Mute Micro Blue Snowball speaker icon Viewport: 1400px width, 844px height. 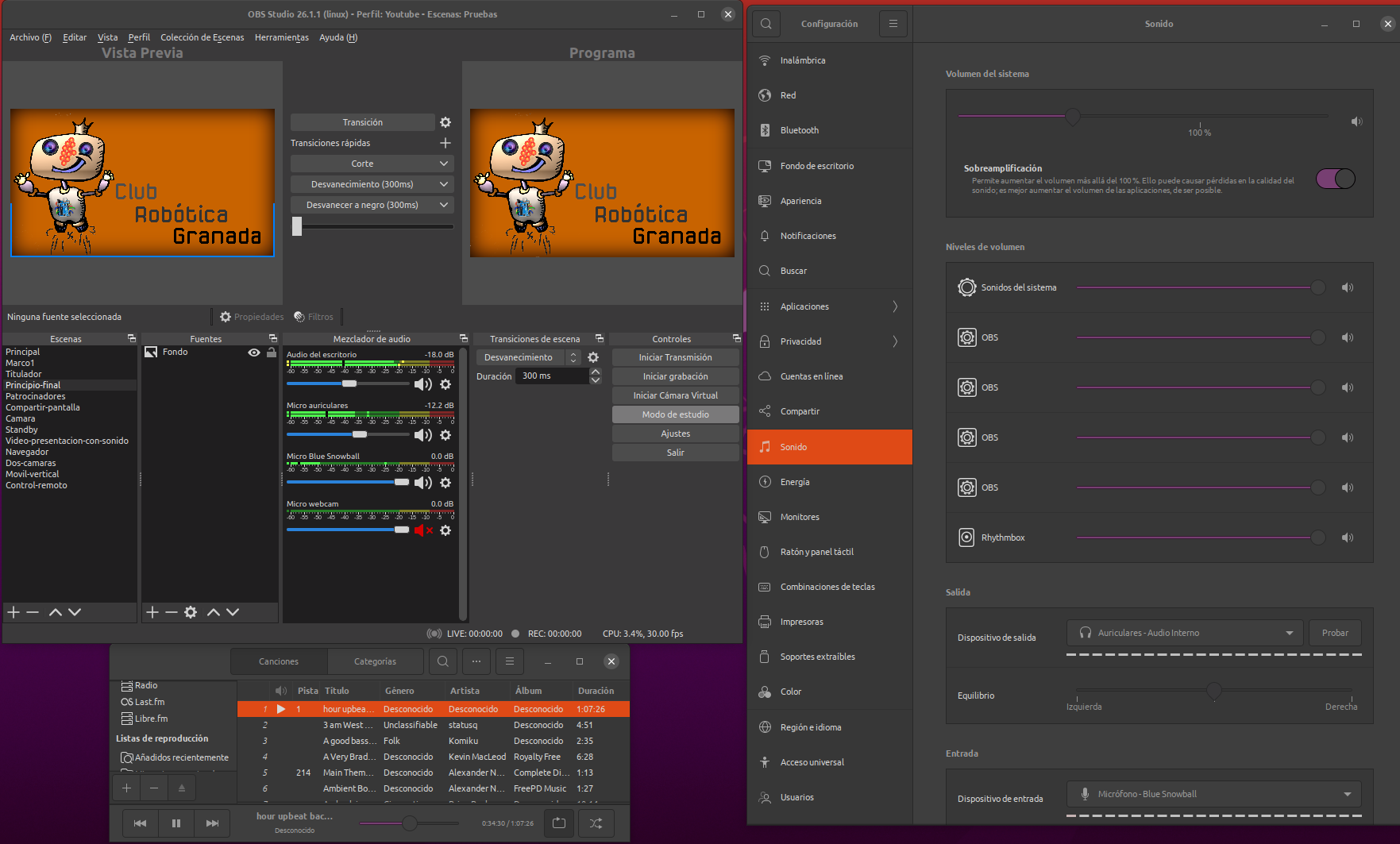point(423,483)
